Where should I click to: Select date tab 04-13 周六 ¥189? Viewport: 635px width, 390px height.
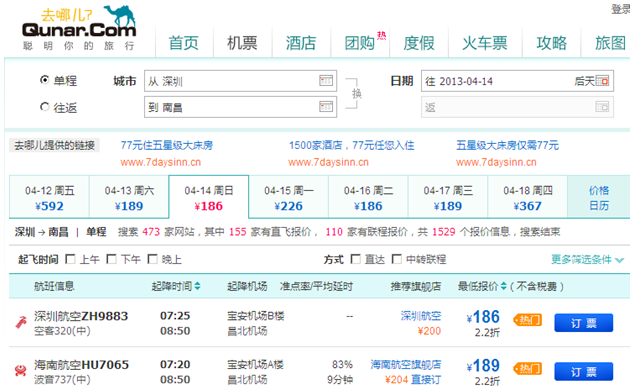click(129, 198)
